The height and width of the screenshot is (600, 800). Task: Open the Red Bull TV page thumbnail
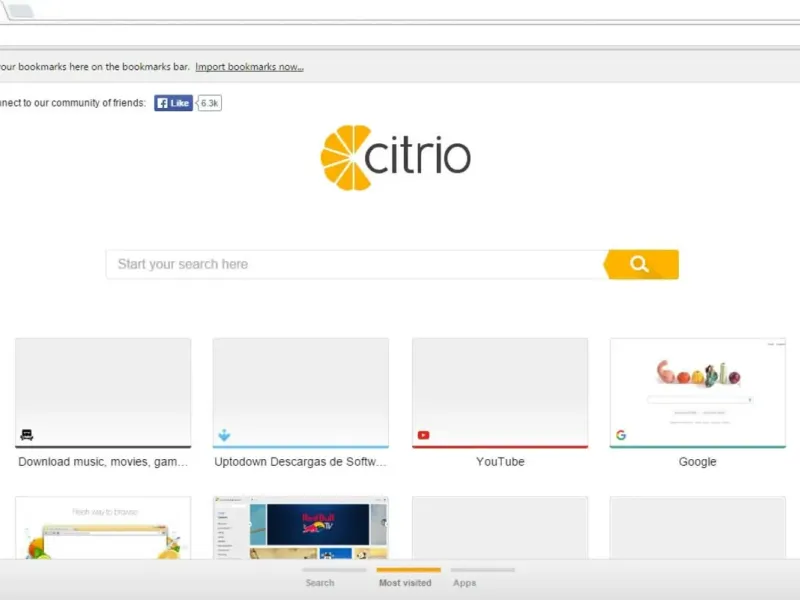click(x=301, y=528)
